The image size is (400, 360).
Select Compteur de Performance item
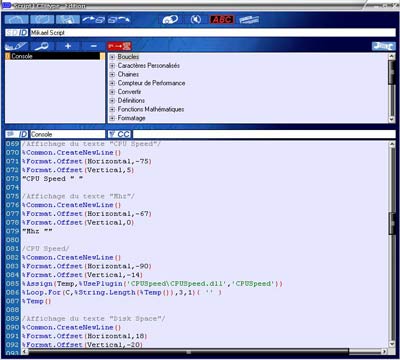point(151,83)
